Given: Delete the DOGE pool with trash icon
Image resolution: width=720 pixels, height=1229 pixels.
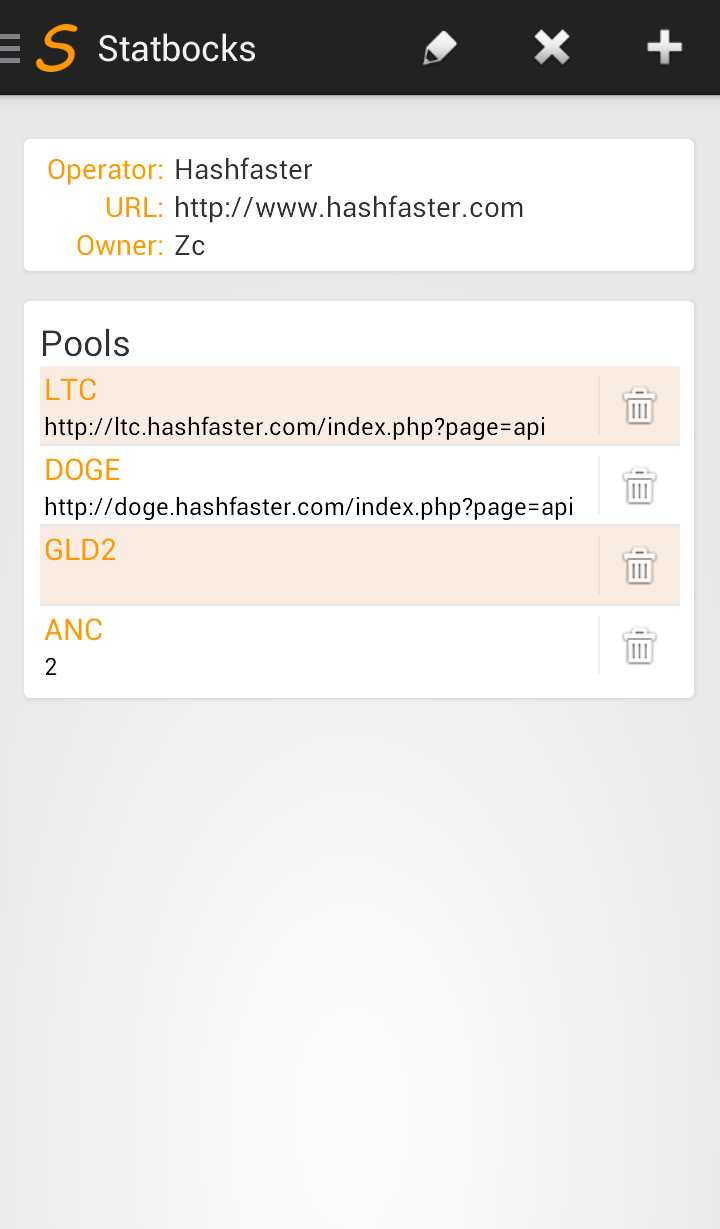Looking at the screenshot, I should point(639,486).
